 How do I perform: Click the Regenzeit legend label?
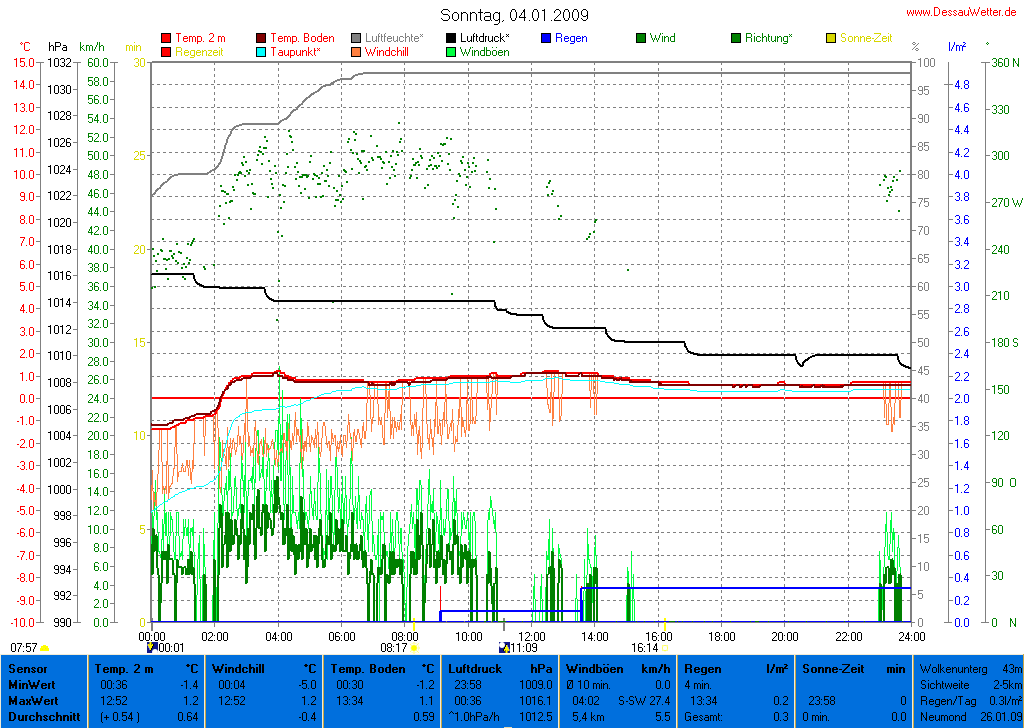tap(200, 52)
